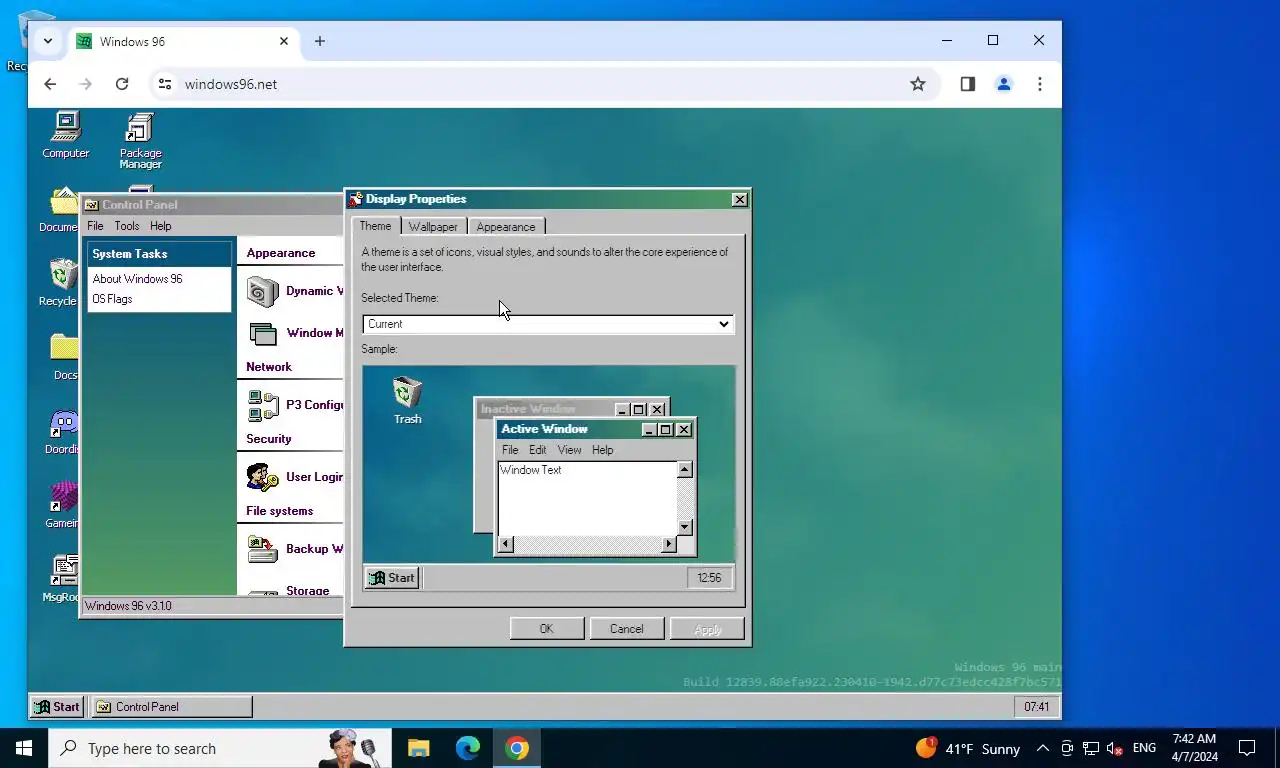Click the sample Start button preview
Viewport: 1280px width, 768px height.
[392, 578]
